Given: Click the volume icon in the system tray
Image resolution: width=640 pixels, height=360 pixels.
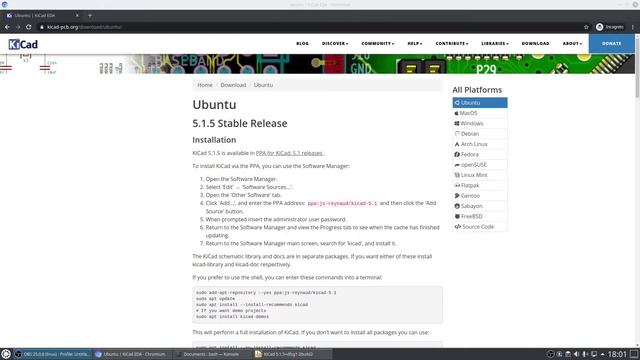Looking at the screenshot, I should (576, 354).
